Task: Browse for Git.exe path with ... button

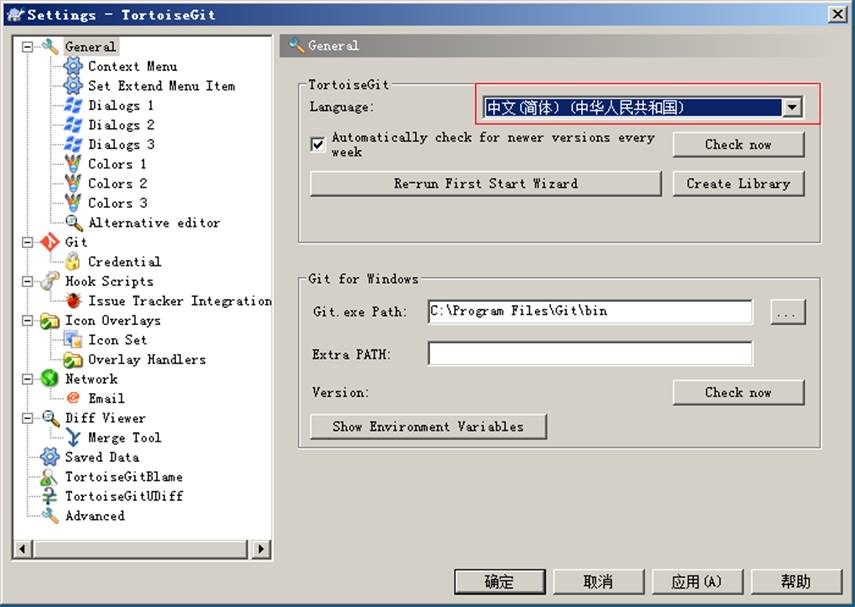Action: pyautogui.click(x=788, y=312)
